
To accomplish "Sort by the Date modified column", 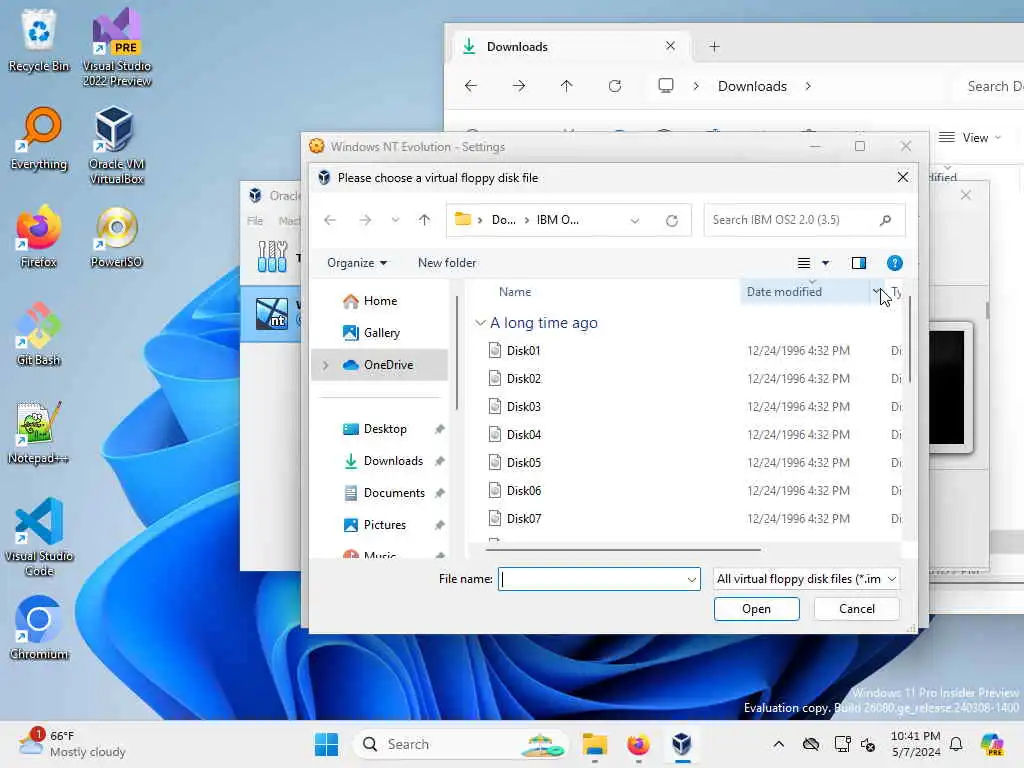I will (x=784, y=292).
